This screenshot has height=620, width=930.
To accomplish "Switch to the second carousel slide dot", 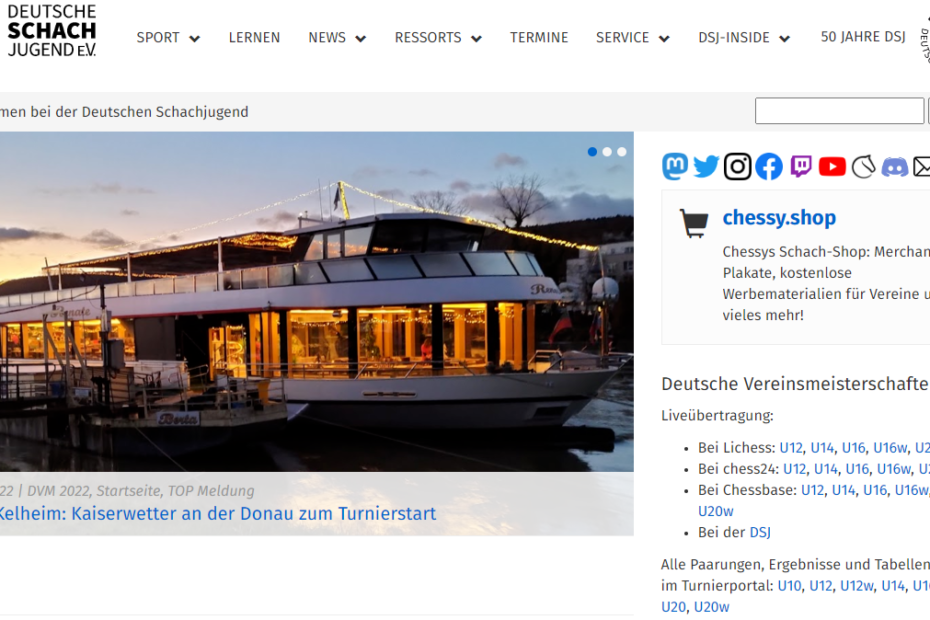I will tap(607, 152).
